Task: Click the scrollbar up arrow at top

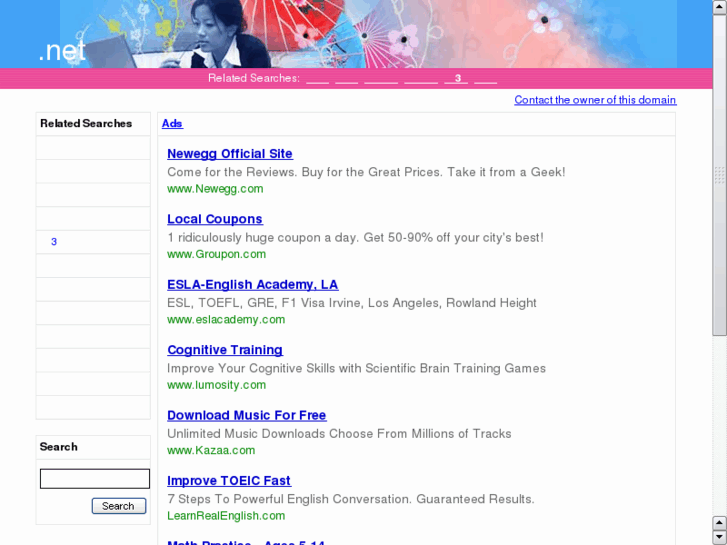Action: click(720, 8)
